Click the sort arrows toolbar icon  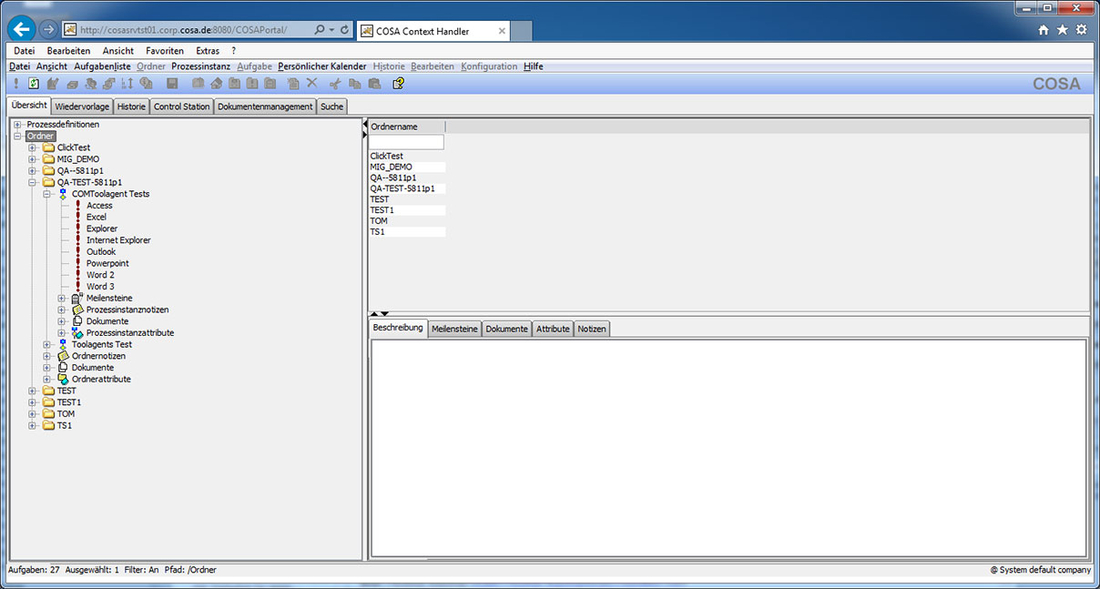click(128, 84)
